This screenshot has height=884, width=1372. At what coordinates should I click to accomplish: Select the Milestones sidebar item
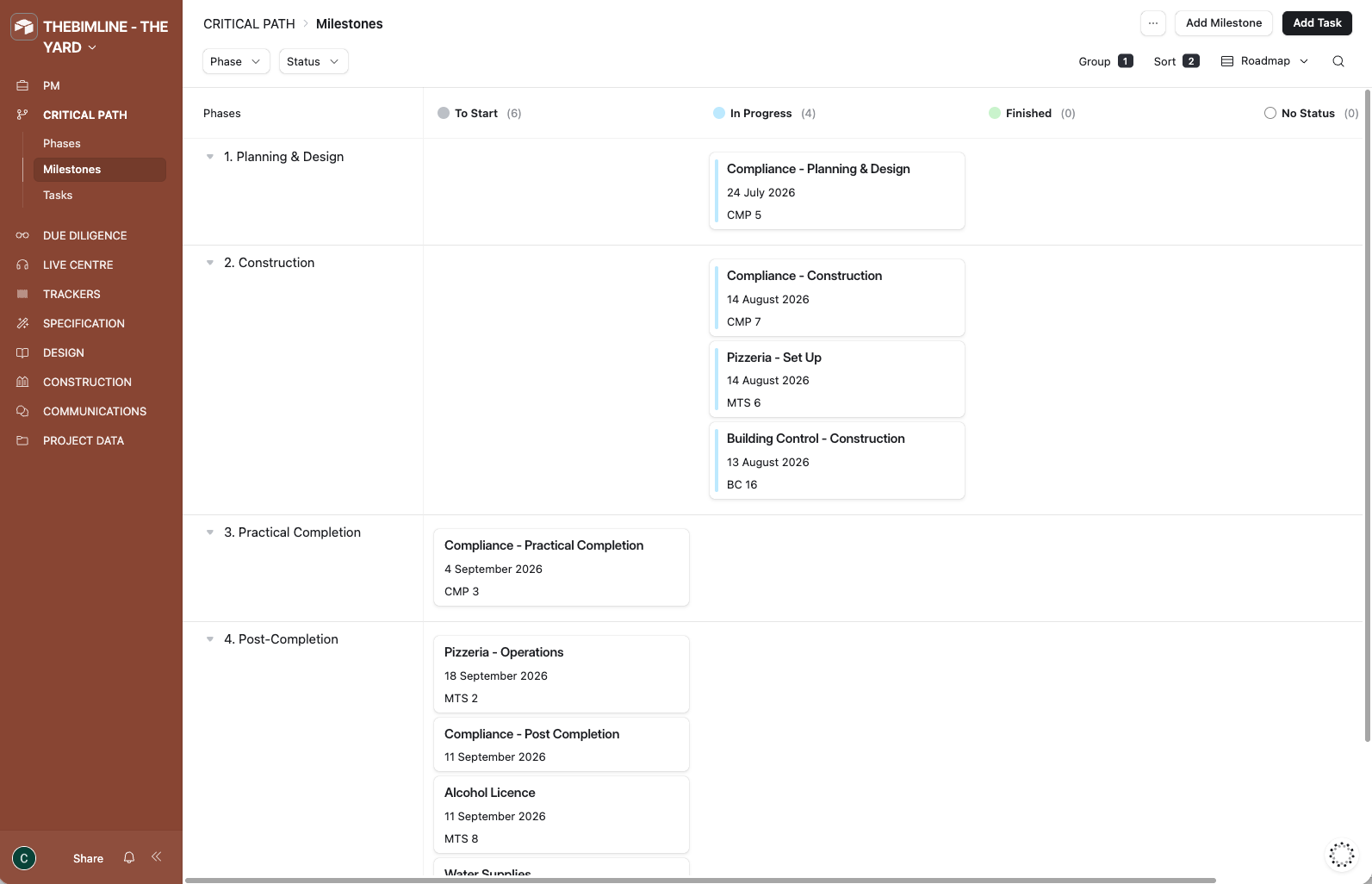[100, 169]
